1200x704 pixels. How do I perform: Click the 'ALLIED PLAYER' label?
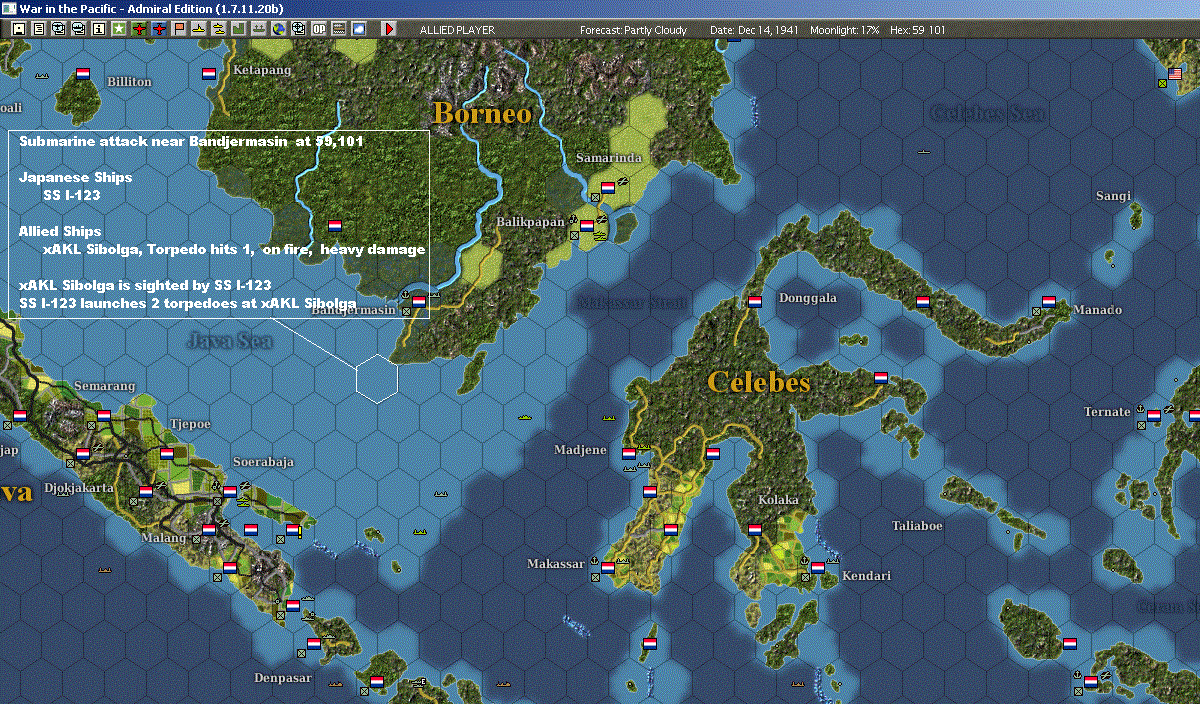[x=457, y=30]
